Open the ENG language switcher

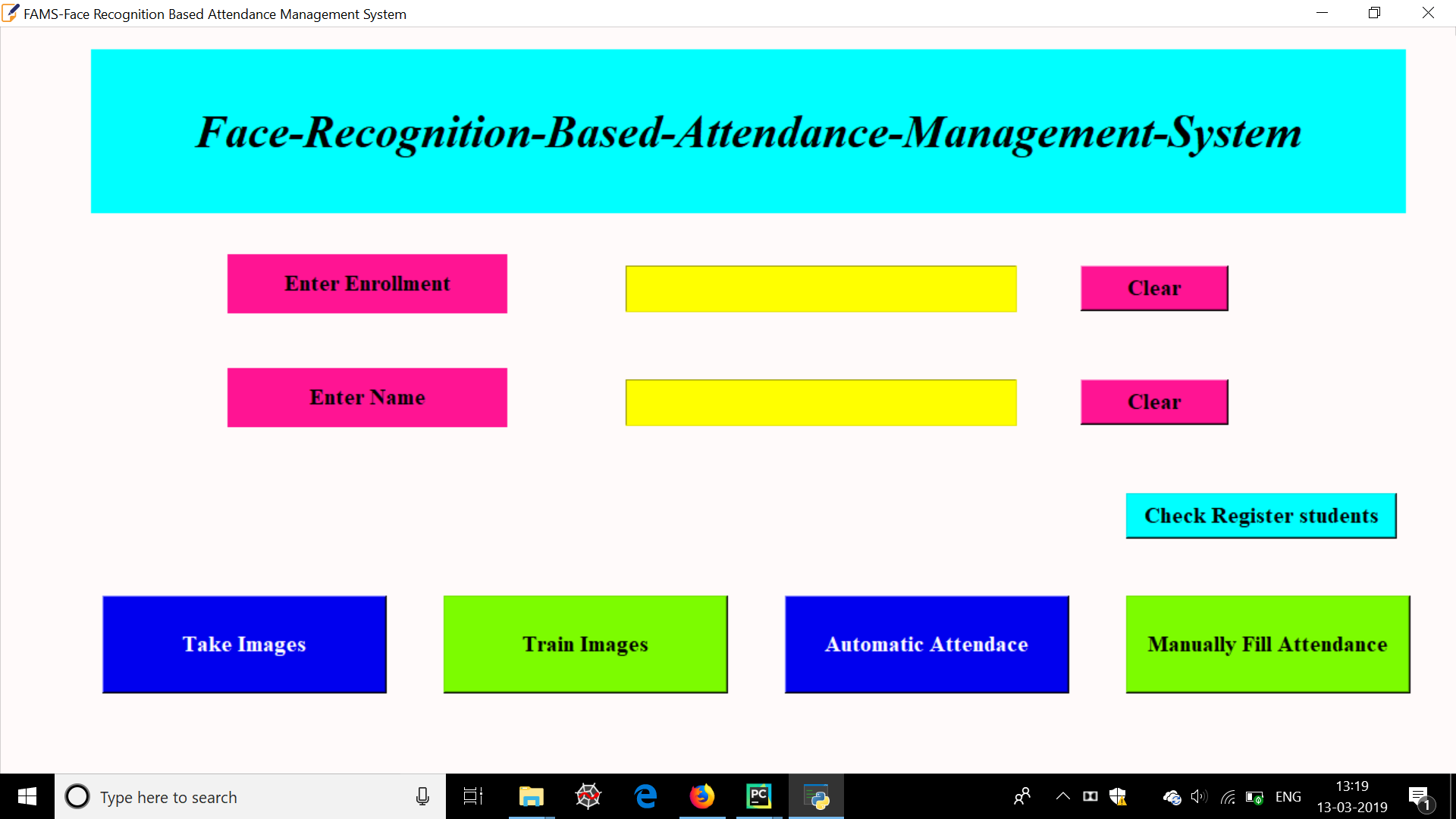click(1288, 796)
